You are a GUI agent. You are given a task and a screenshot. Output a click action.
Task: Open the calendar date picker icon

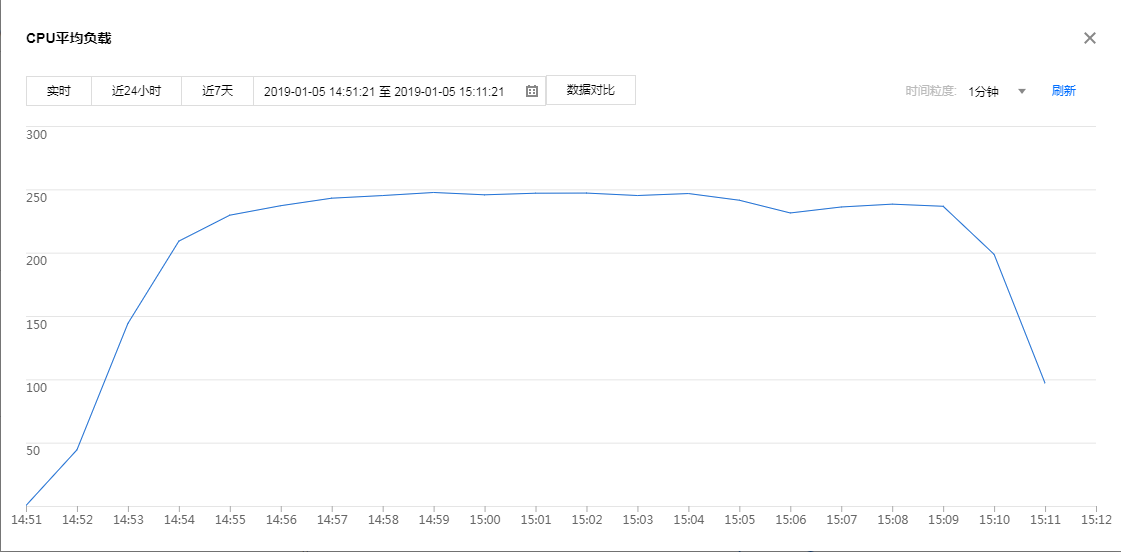(x=532, y=91)
